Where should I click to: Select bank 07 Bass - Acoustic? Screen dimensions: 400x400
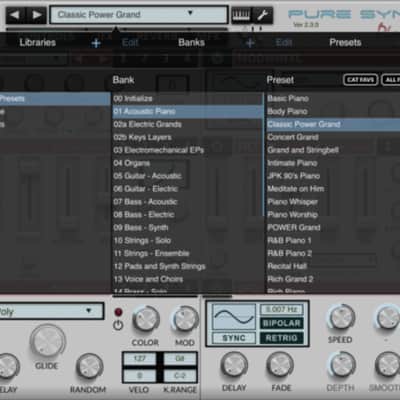[x=188, y=202]
